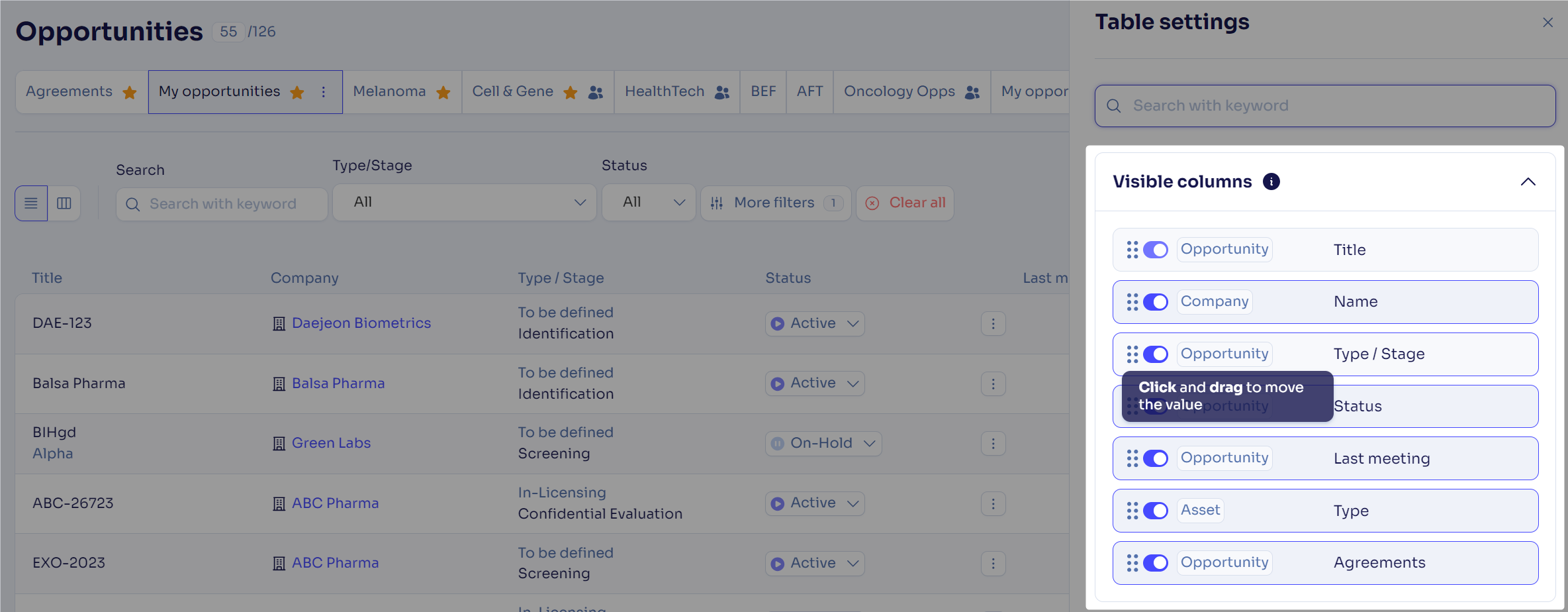Focus the Table settings keyword search field
1568x612 pixels.
[x=1325, y=106]
